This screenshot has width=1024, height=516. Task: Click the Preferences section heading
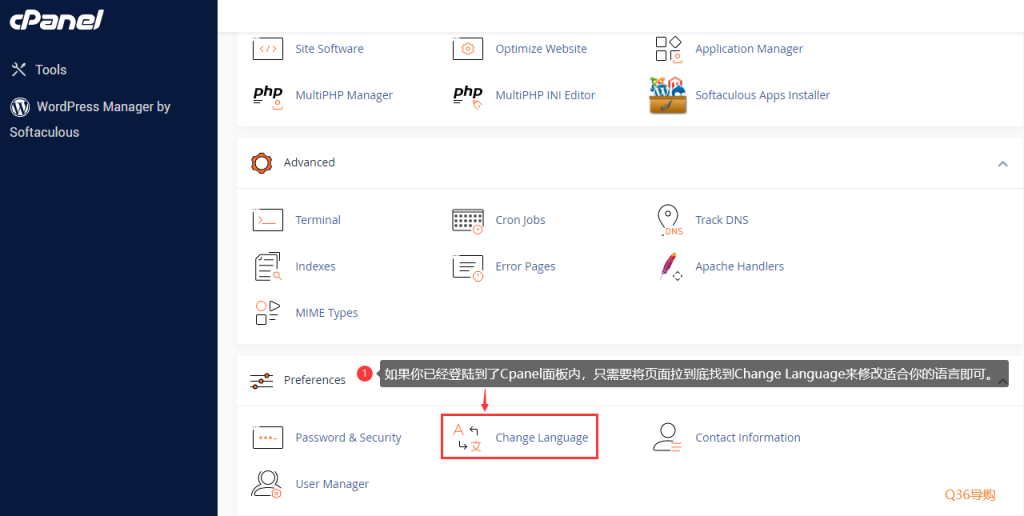click(315, 380)
